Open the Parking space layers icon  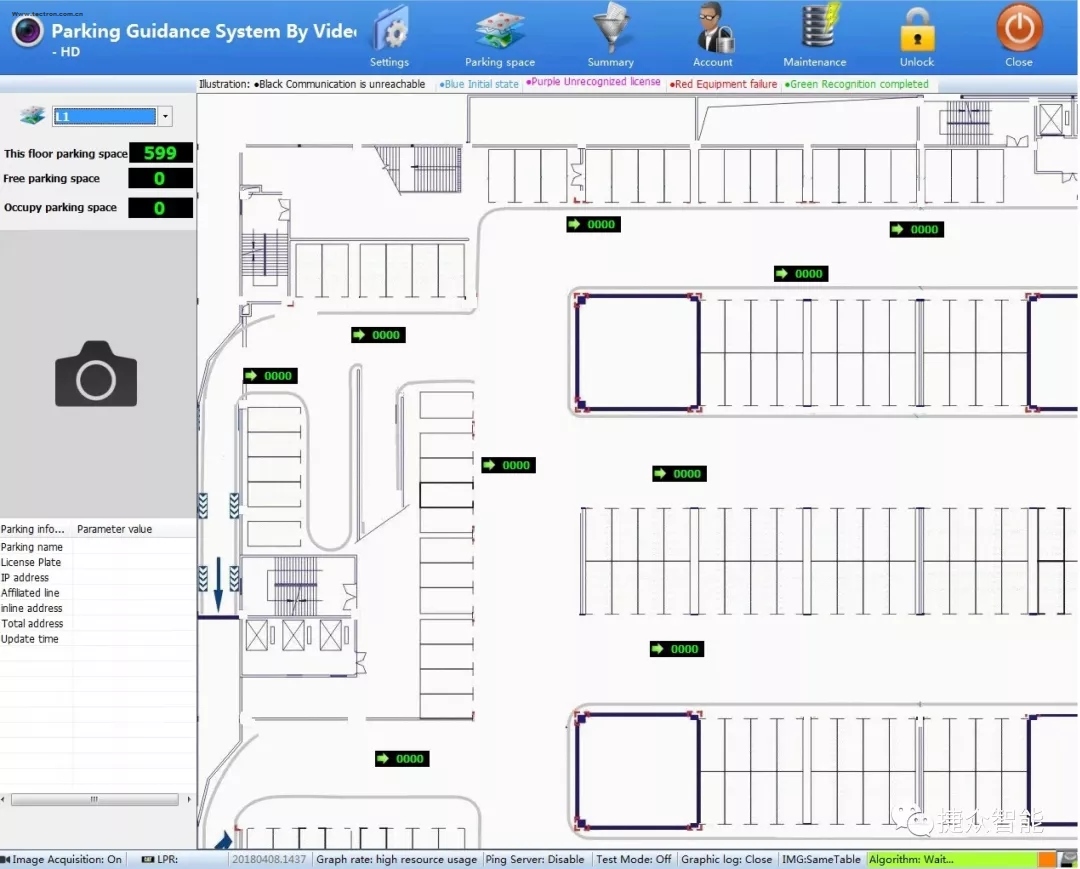(x=500, y=29)
